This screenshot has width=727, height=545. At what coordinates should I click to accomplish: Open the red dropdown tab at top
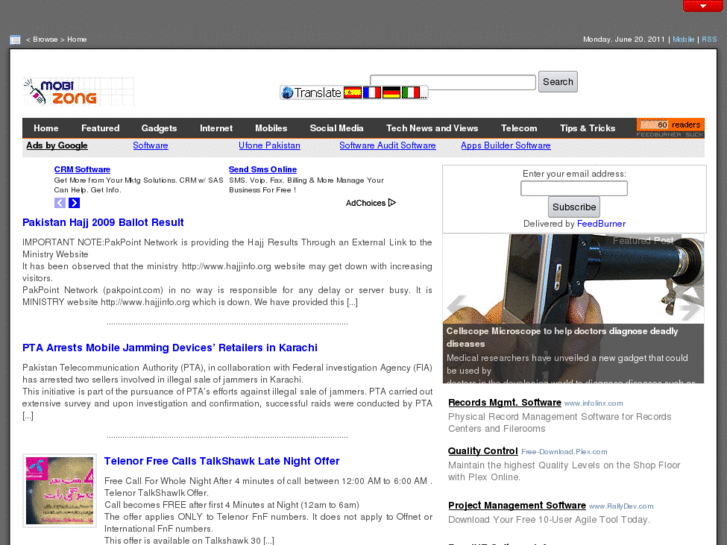point(702,6)
